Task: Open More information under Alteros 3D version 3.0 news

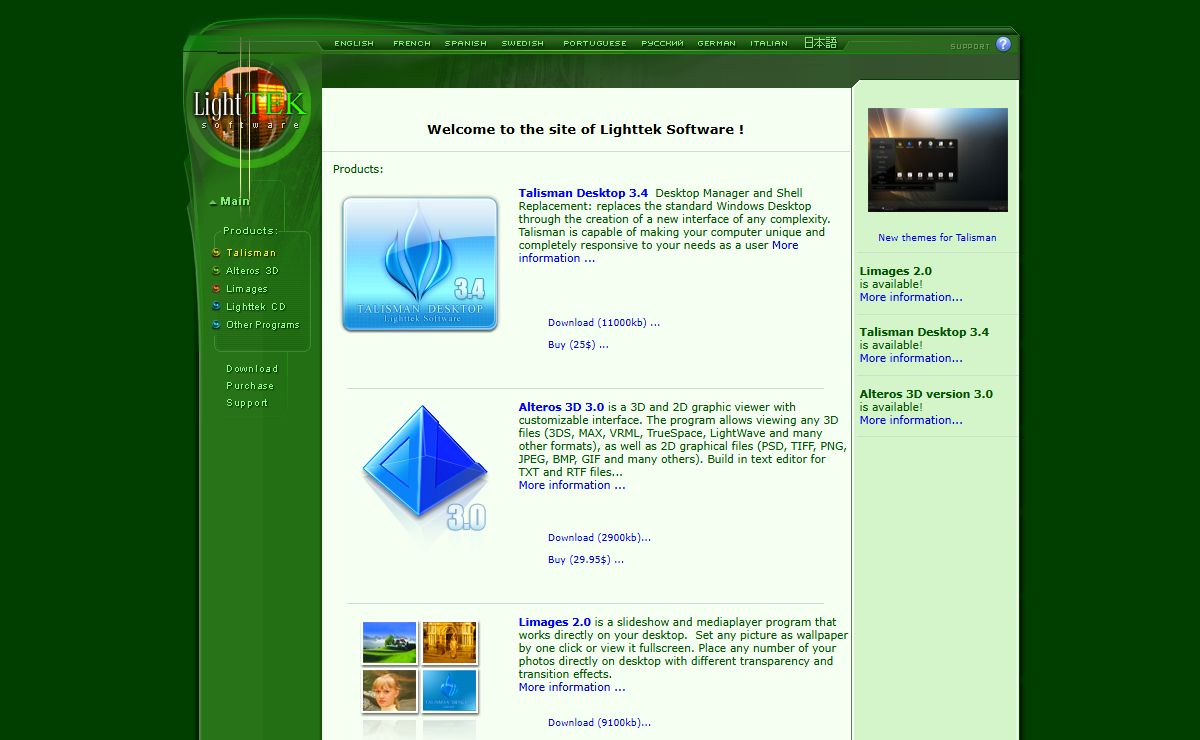Action: tap(911, 420)
